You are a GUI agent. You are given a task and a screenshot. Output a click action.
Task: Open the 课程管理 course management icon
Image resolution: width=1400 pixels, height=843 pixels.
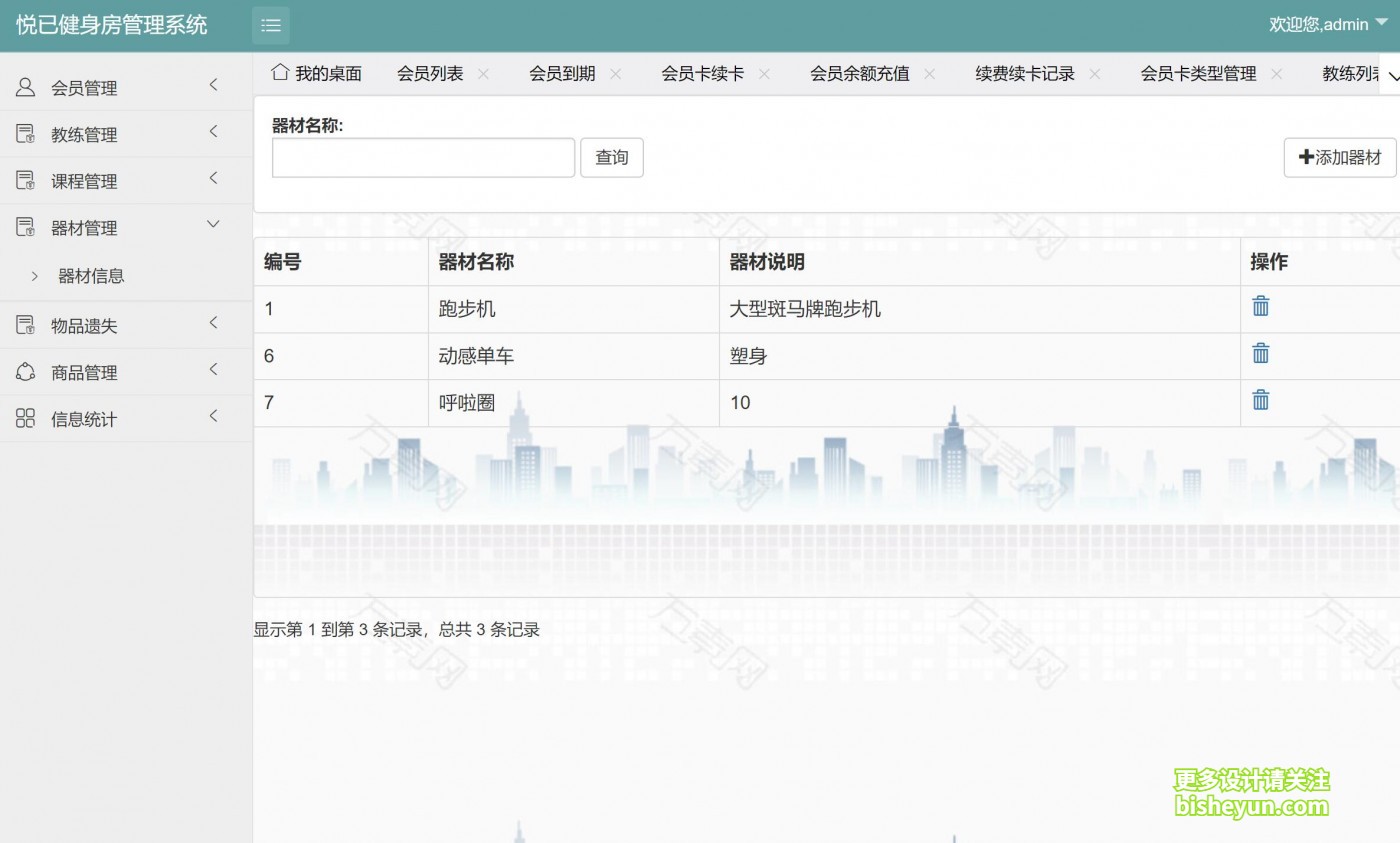pos(24,180)
